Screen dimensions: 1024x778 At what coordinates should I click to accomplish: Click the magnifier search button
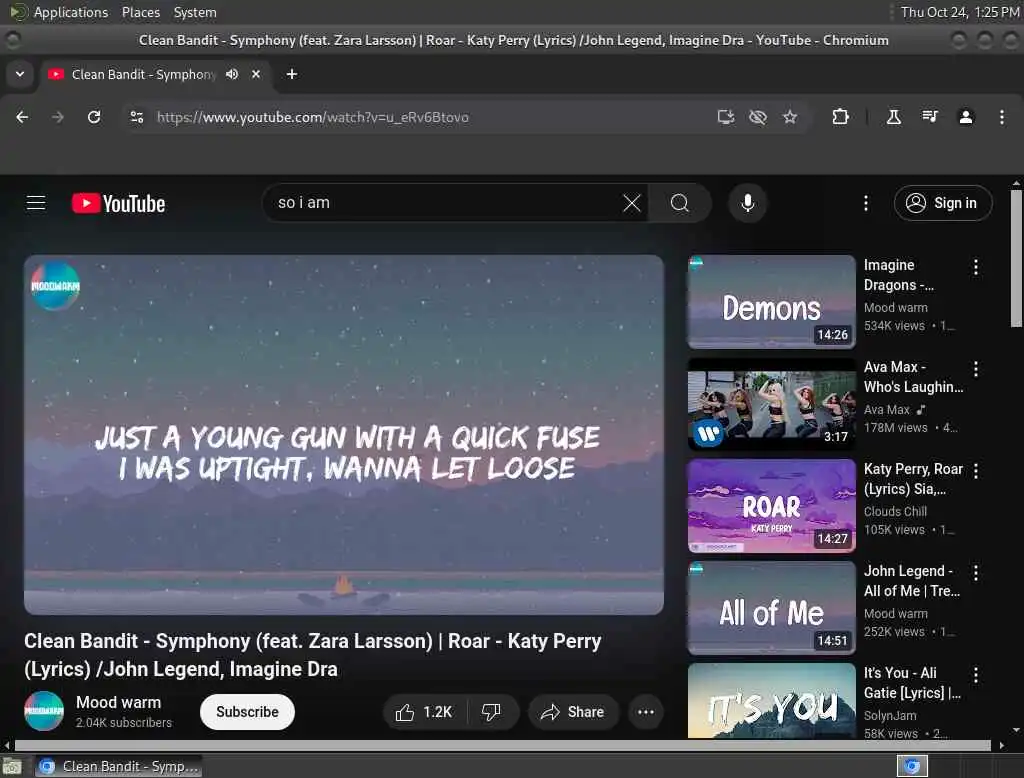[x=680, y=203]
